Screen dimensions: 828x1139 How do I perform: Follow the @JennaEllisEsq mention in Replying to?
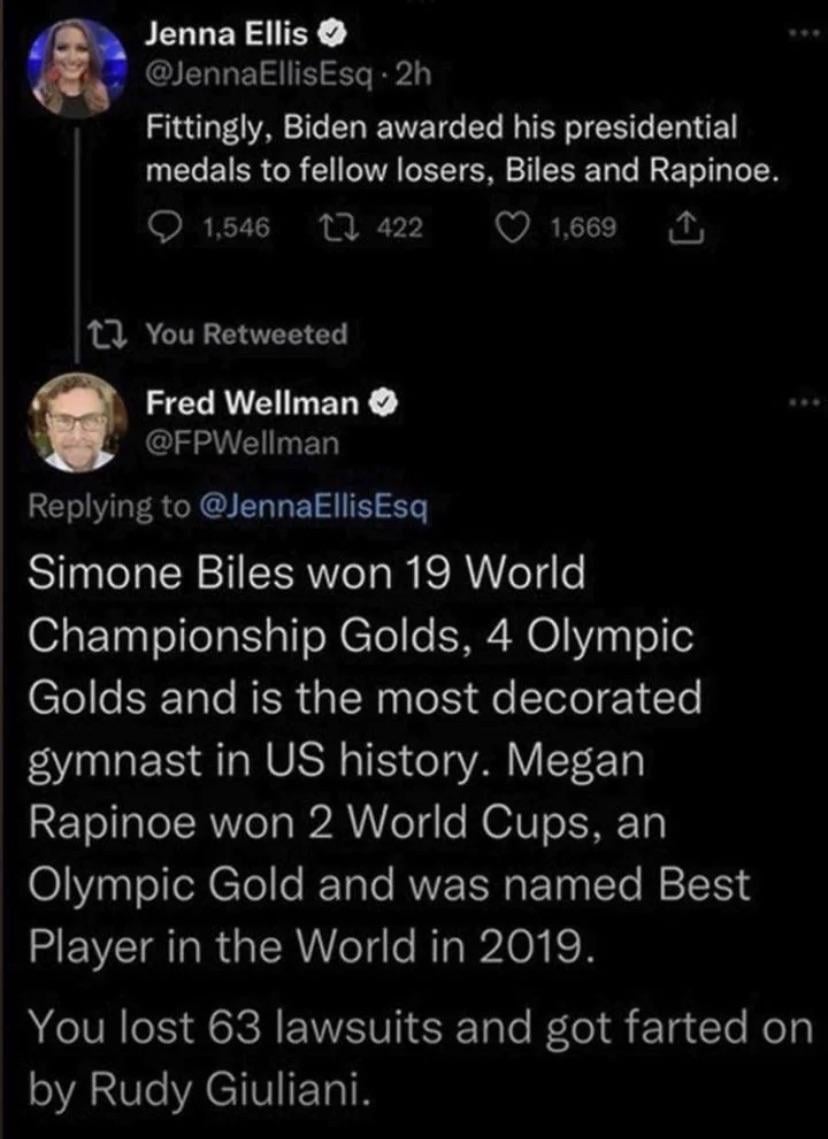[314, 506]
